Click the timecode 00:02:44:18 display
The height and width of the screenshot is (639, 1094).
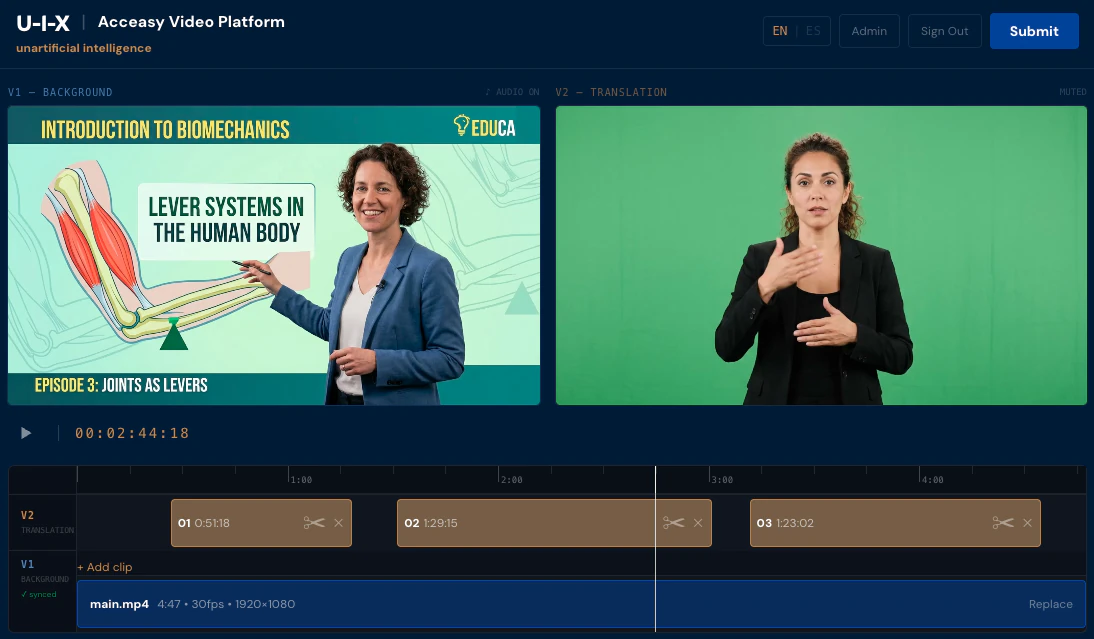click(132, 433)
